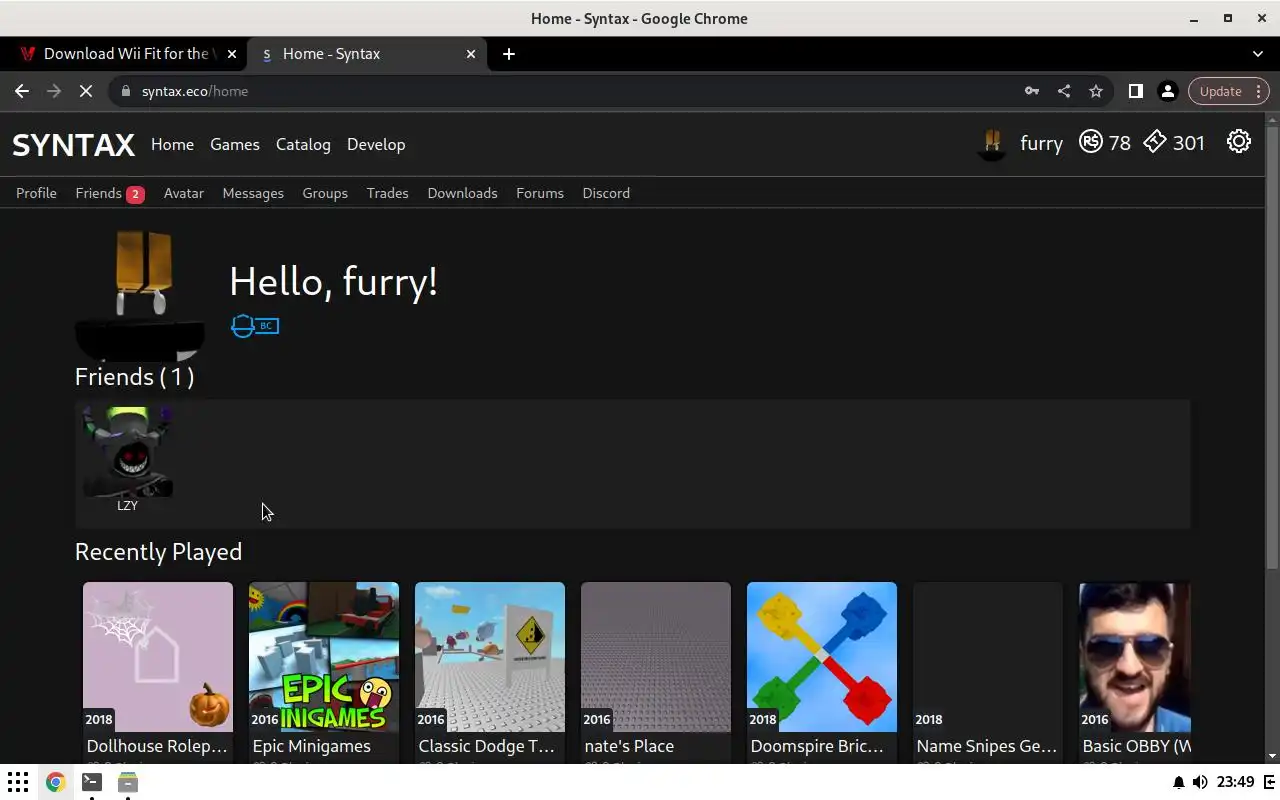Open the Home navigation item
Viewport: 1280px width, 800px height.
172,144
